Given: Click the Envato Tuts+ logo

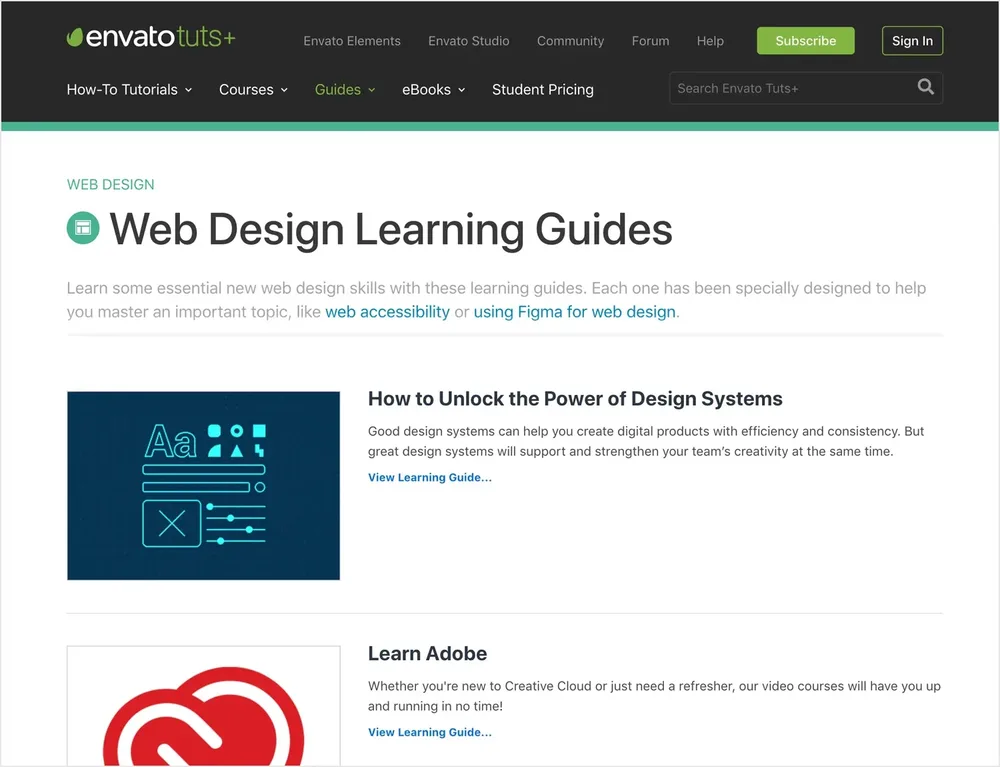Looking at the screenshot, I should pos(151,37).
